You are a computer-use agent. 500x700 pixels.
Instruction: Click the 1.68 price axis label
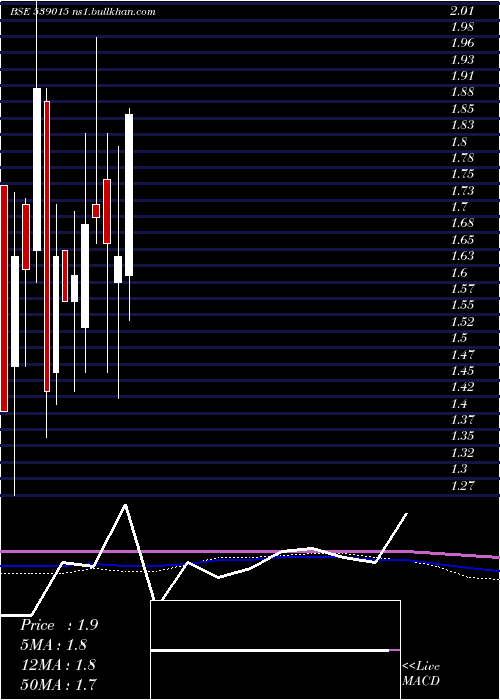(462, 224)
